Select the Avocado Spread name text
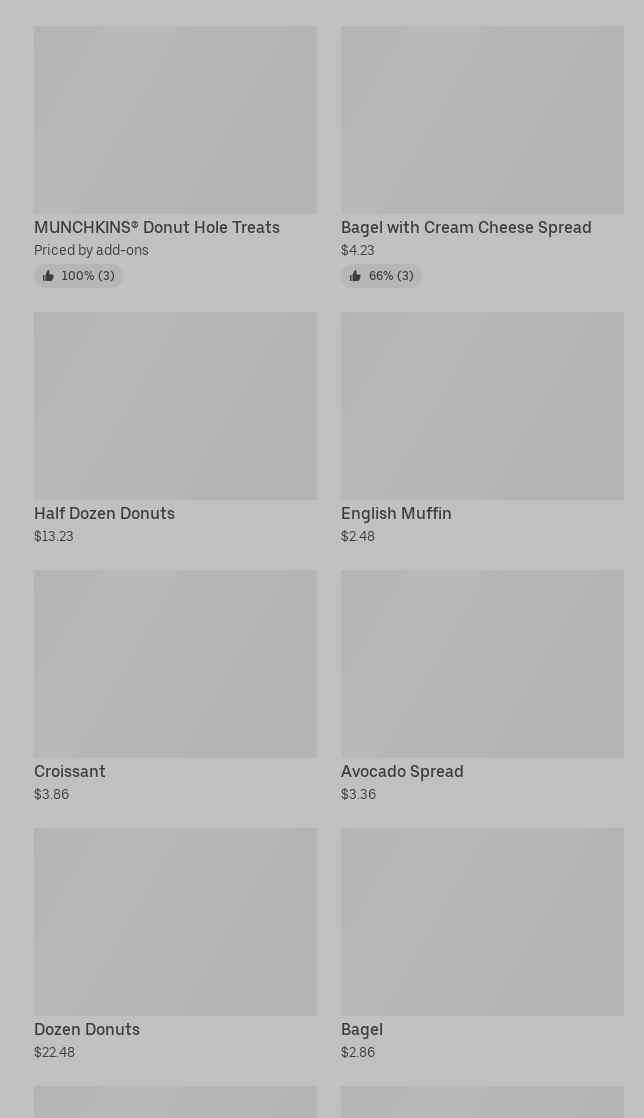This screenshot has width=644, height=1118. (x=402, y=772)
